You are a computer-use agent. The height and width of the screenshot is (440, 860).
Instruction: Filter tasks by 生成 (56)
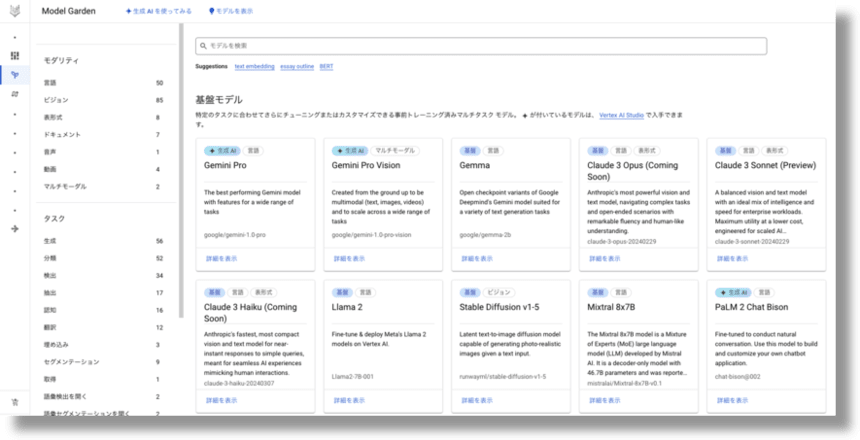[104, 241]
